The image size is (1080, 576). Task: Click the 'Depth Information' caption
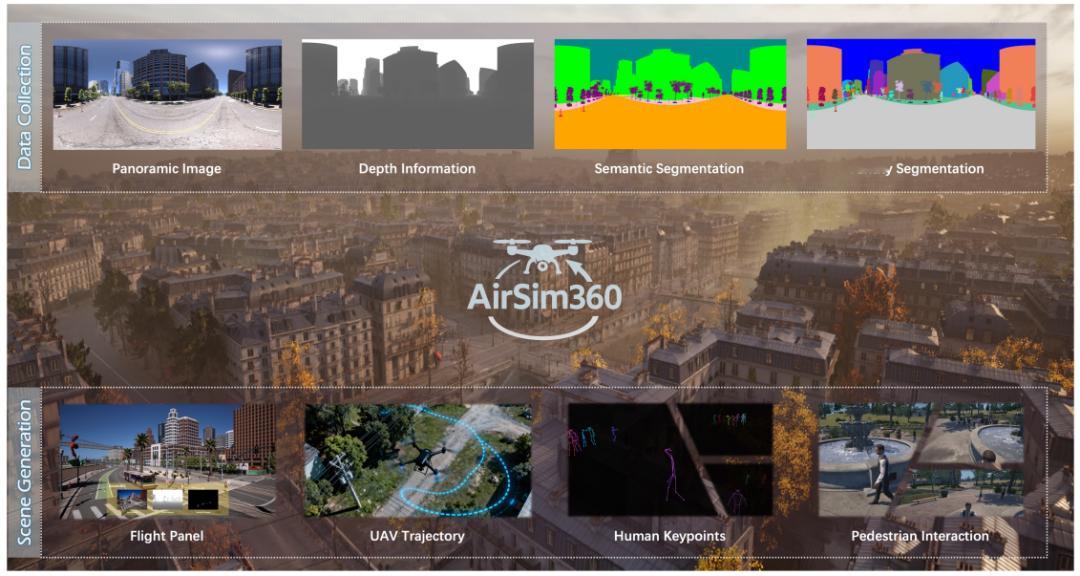[x=417, y=169]
